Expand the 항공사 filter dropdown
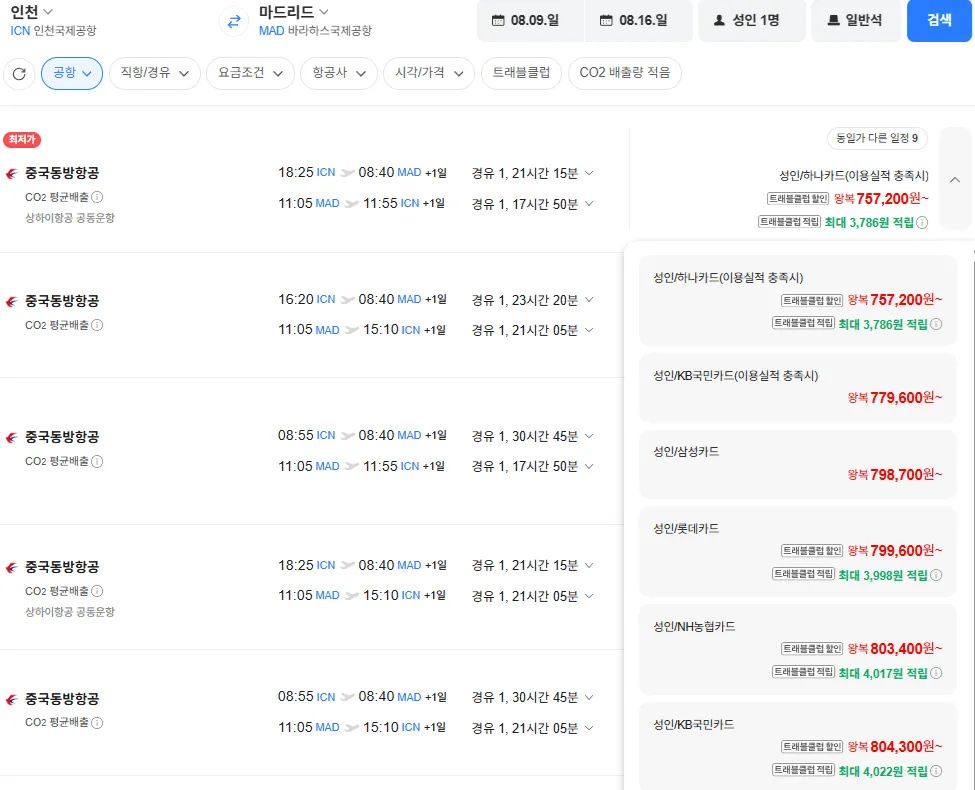This screenshot has width=975, height=790. (339, 73)
